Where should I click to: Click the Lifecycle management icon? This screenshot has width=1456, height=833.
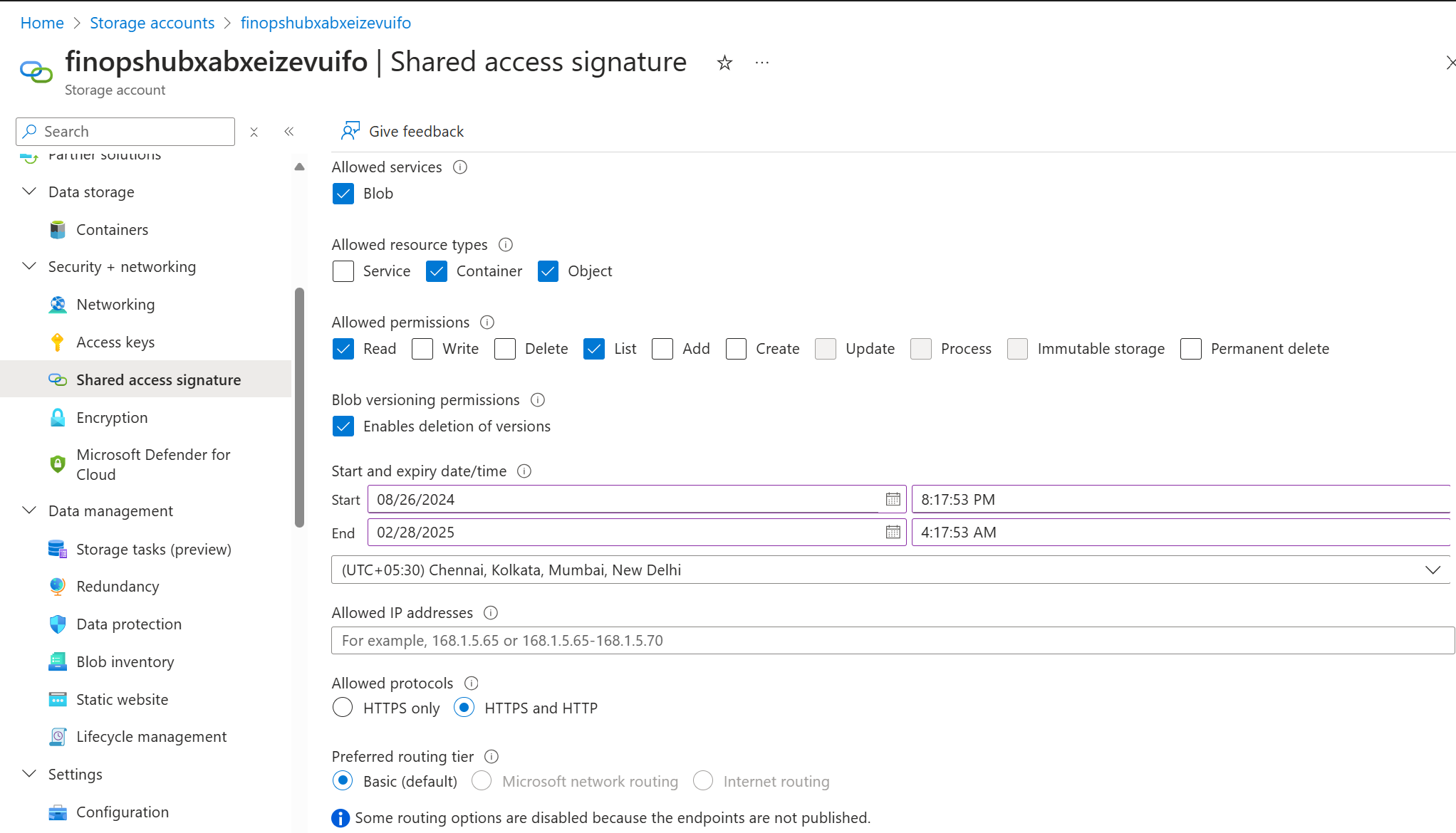click(x=58, y=737)
